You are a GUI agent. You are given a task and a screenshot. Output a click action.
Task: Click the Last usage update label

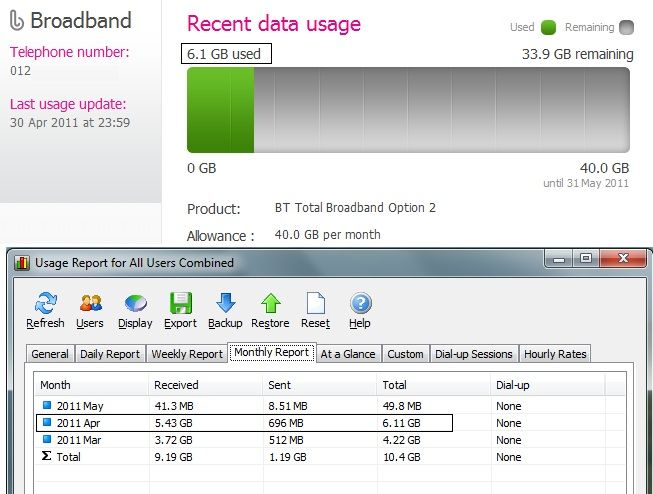tap(68, 104)
